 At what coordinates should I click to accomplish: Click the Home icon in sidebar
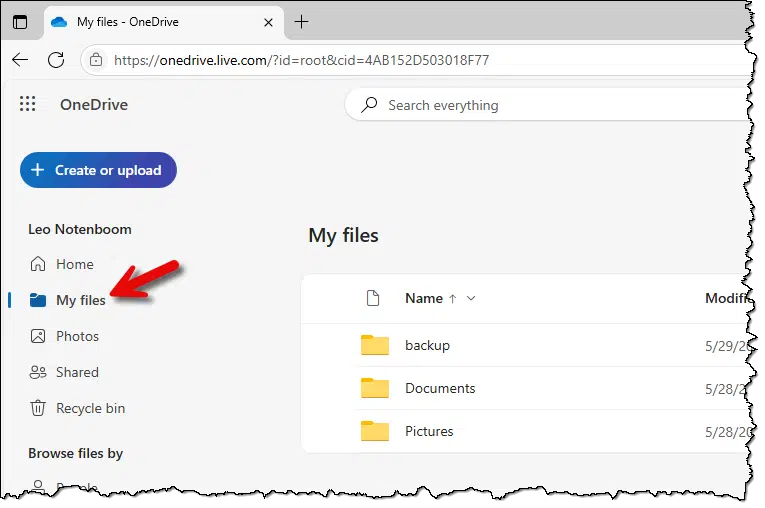pos(38,264)
